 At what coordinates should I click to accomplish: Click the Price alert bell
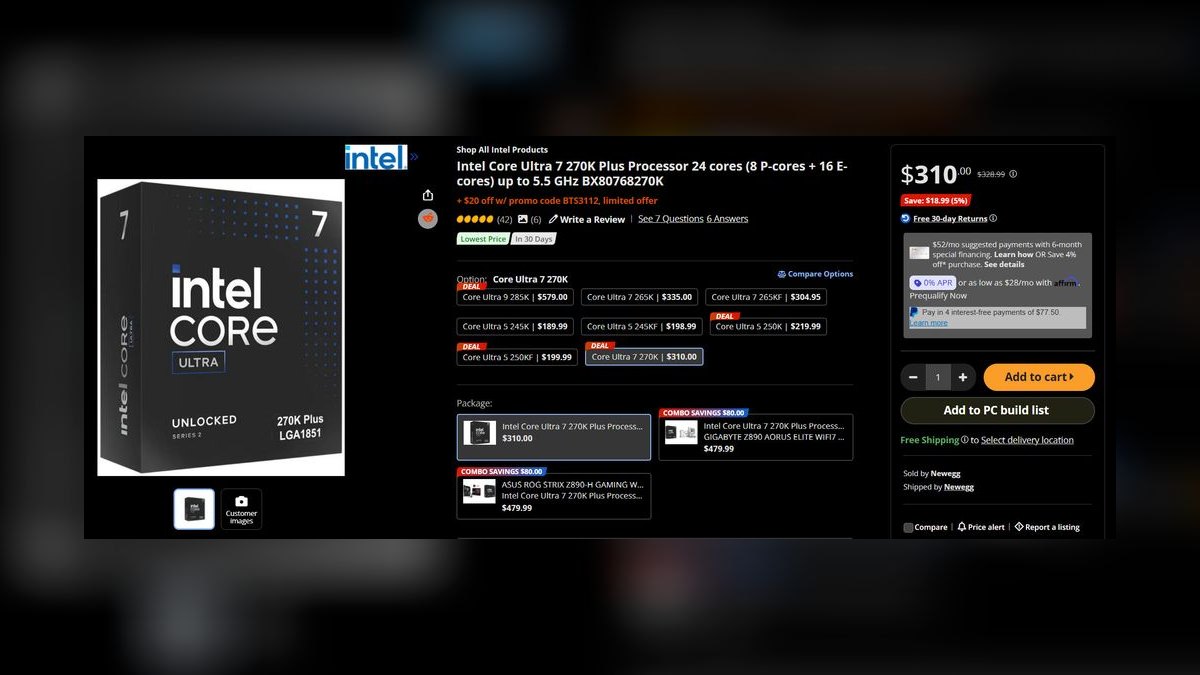click(962, 527)
